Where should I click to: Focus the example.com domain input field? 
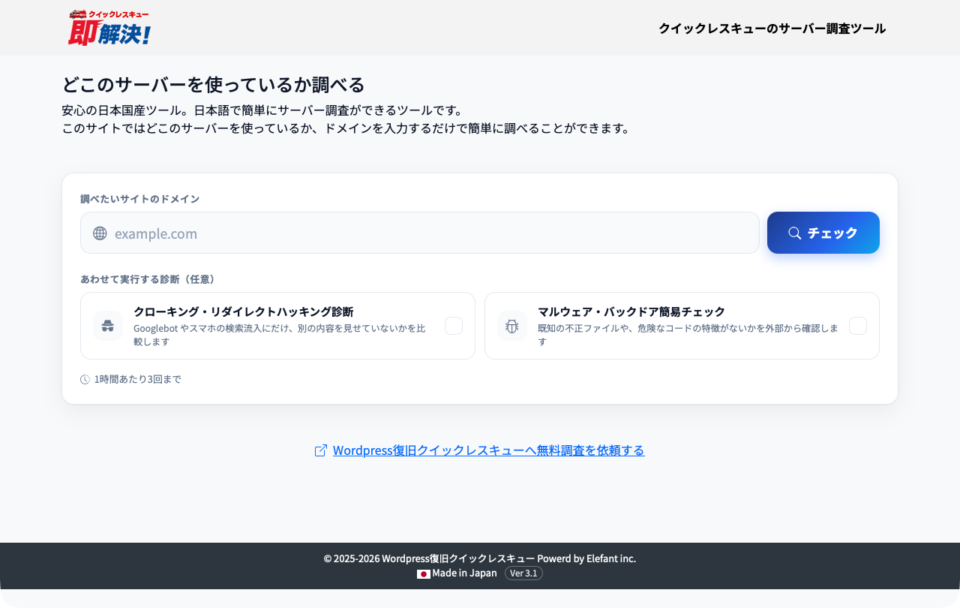point(419,233)
